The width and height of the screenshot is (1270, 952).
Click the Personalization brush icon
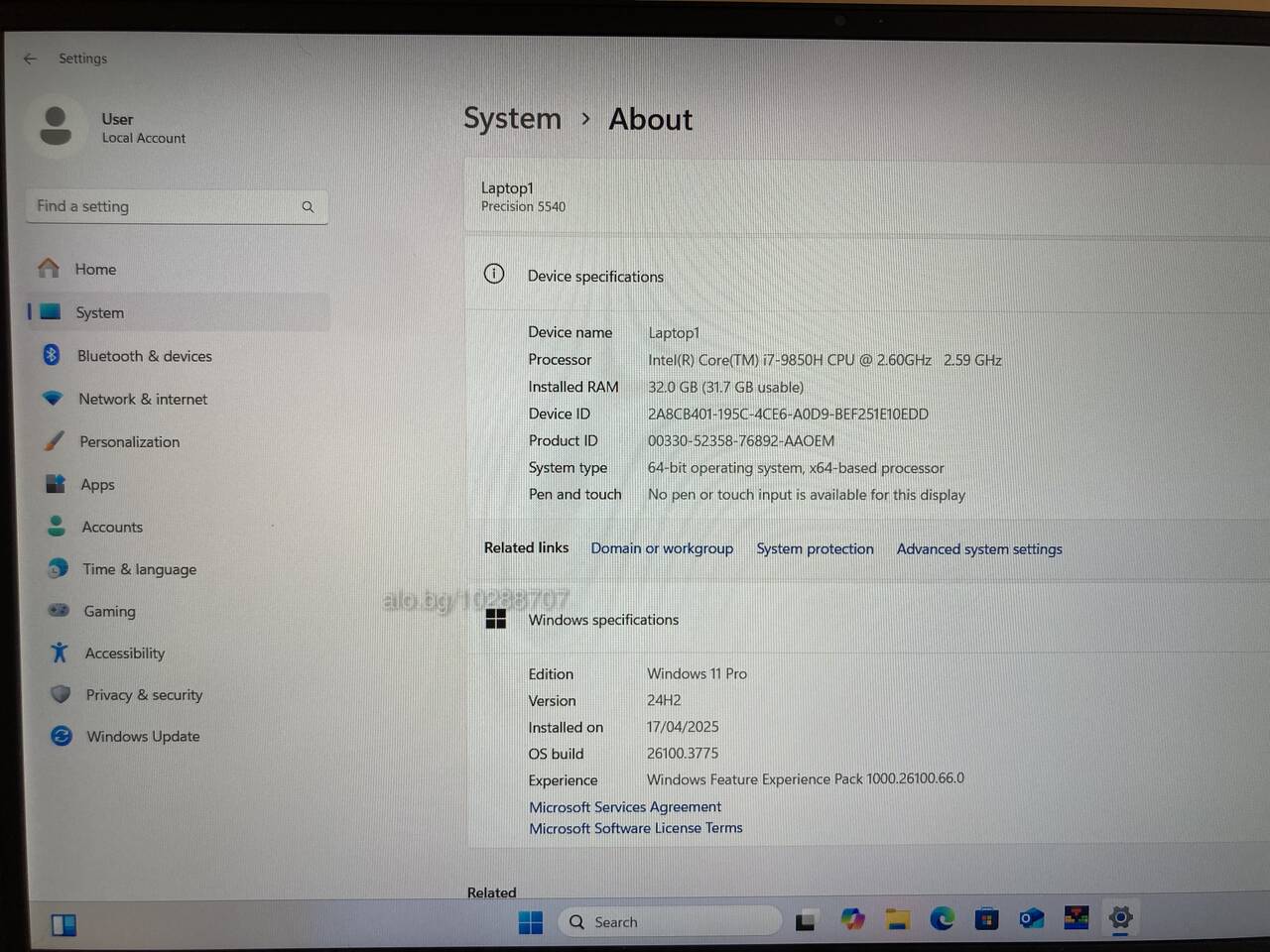pos(55,440)
